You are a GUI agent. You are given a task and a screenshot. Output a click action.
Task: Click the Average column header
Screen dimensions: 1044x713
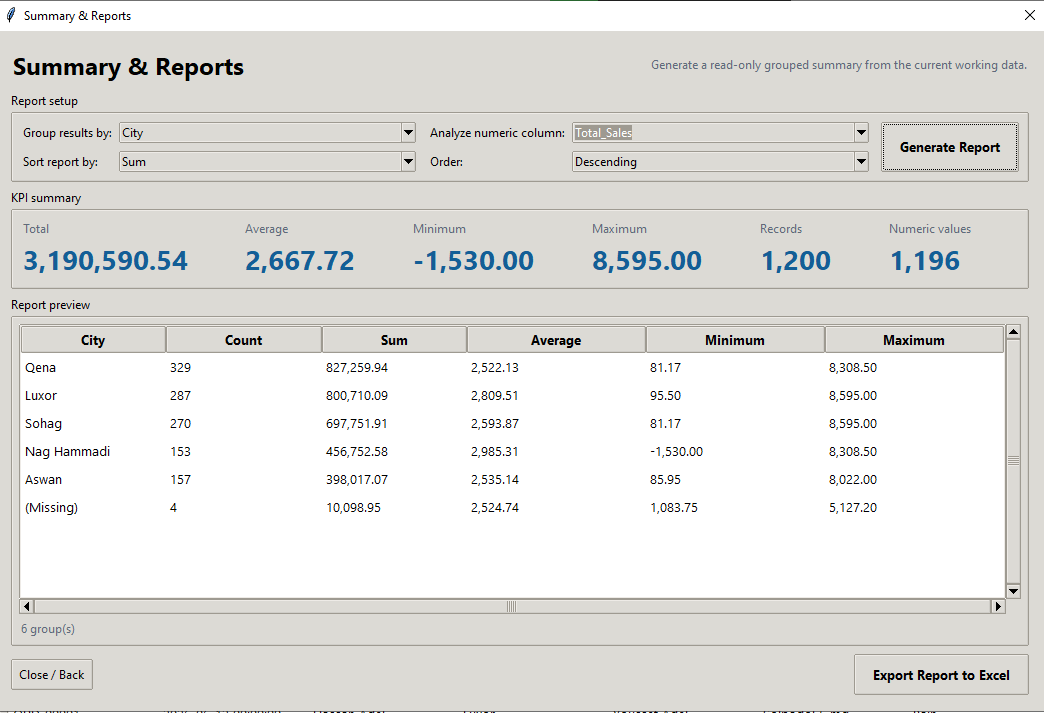(x=556, y=340)
